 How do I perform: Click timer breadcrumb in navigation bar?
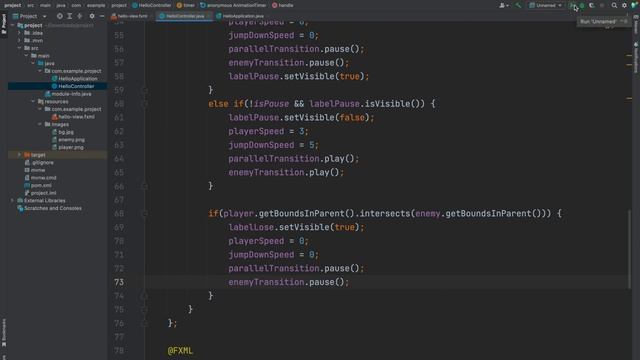(186, 5)
